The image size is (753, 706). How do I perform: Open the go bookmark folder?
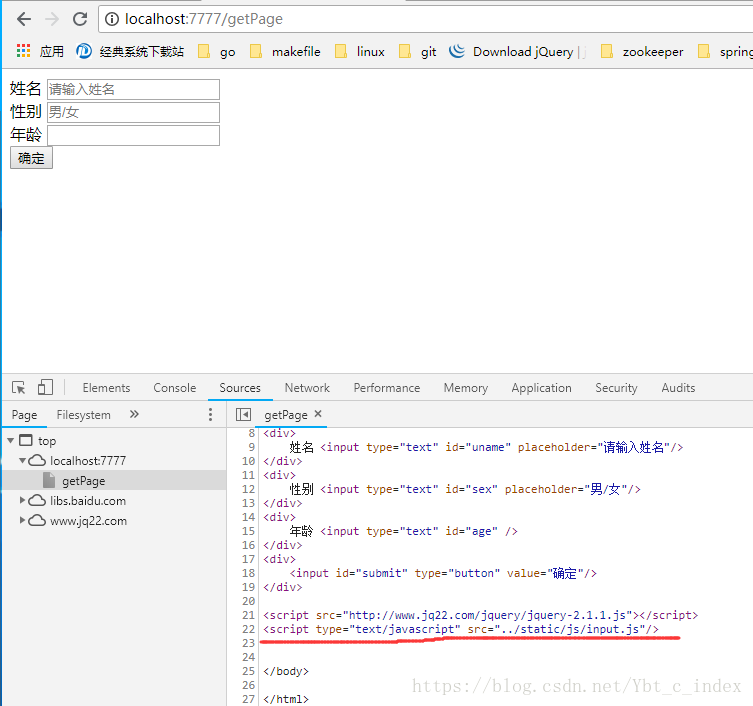(217, 51)
